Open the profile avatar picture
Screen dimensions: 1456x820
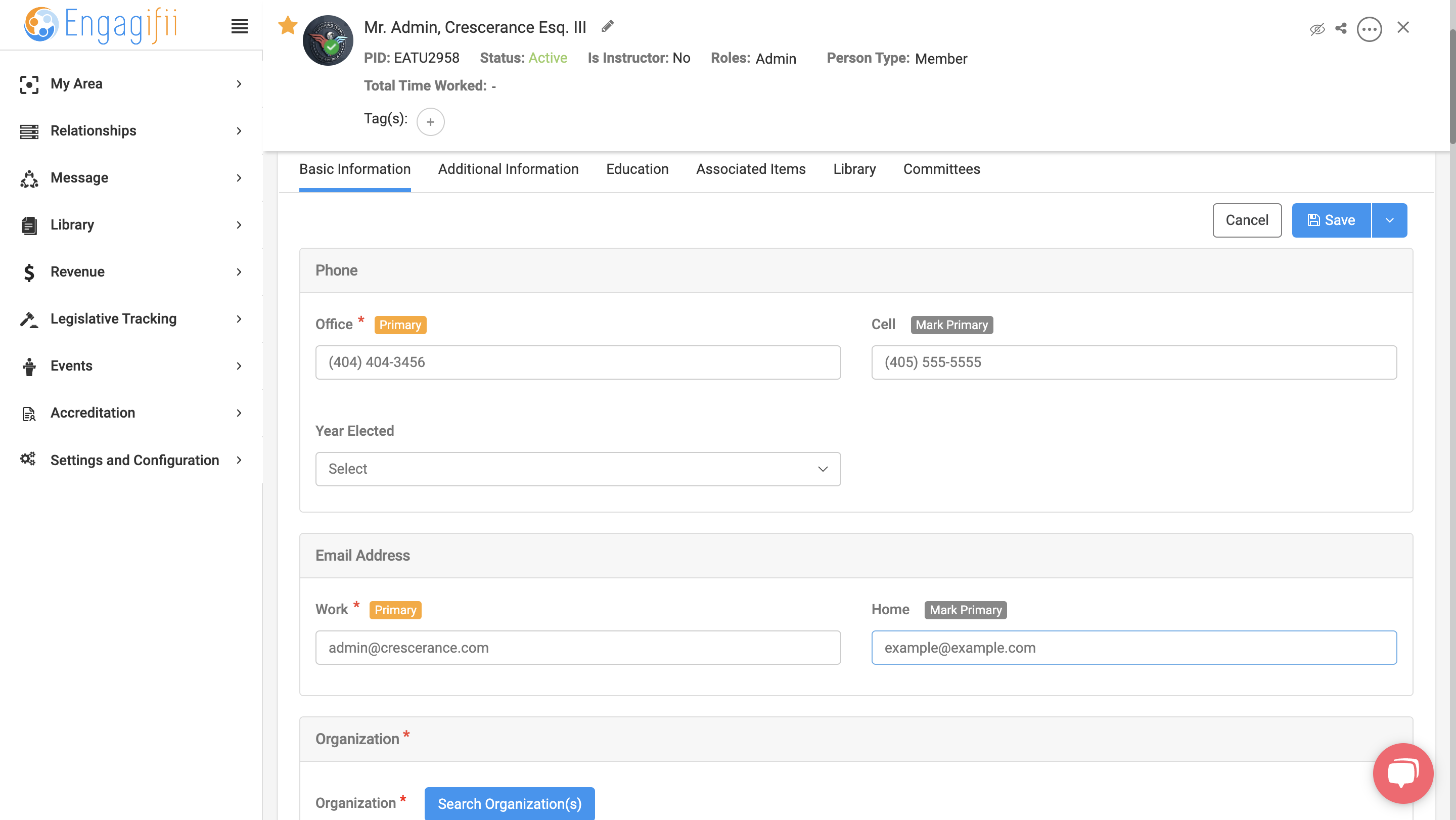(x=328, y=40)
